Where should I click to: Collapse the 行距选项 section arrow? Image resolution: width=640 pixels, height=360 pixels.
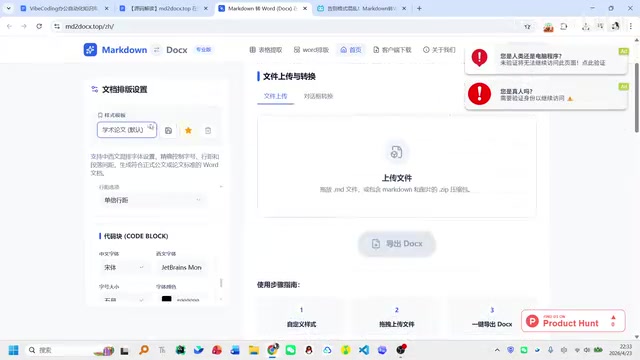pos(221,187)
